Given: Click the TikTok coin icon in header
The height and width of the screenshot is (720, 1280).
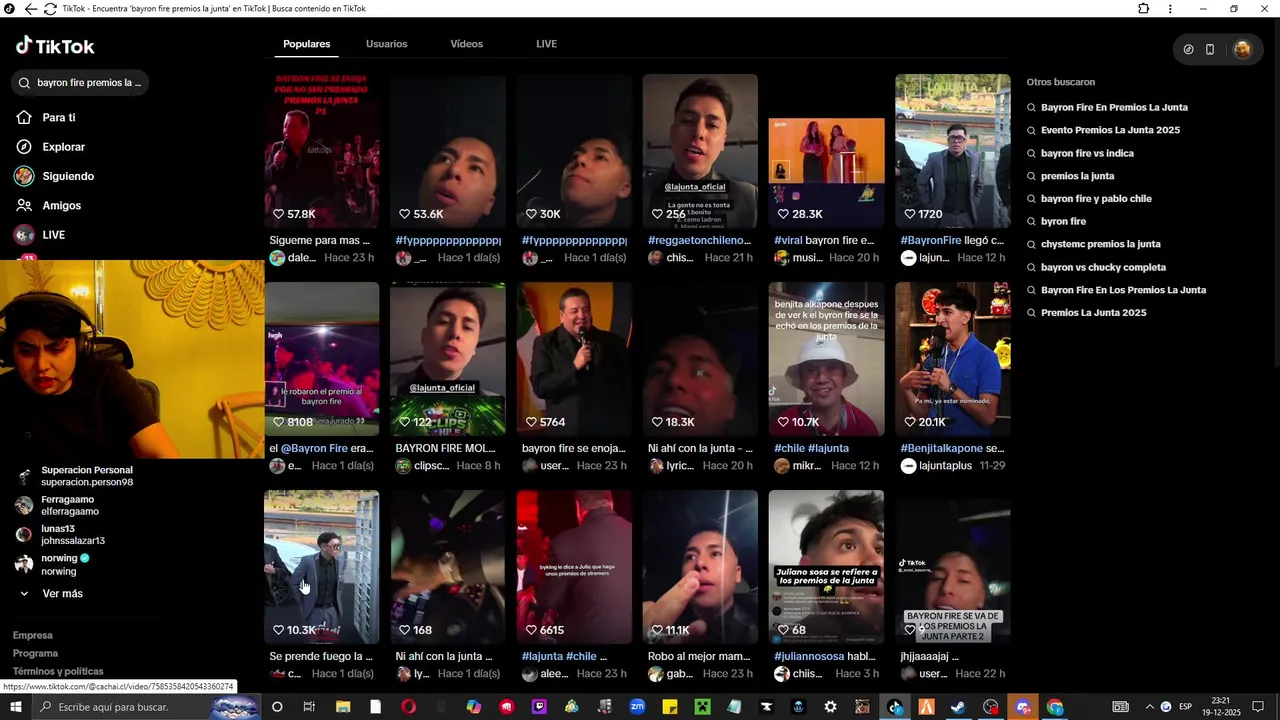Looking at the screenshot, I should (1188, 49).
